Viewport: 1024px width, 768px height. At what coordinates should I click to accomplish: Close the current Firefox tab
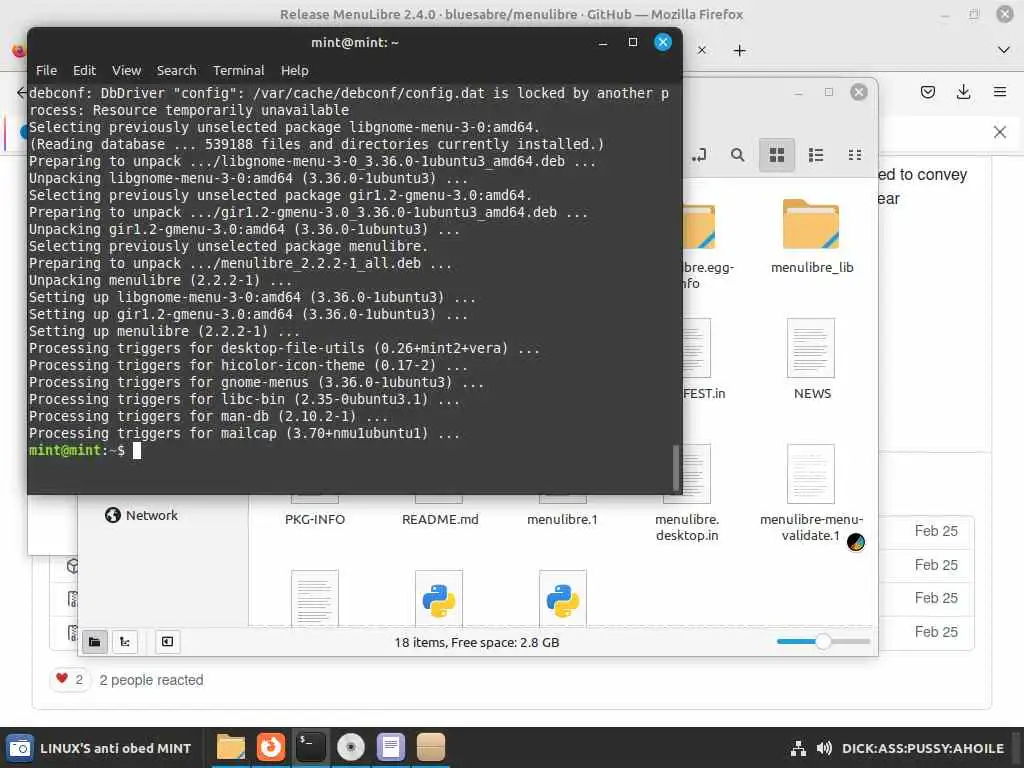(702, 50)
